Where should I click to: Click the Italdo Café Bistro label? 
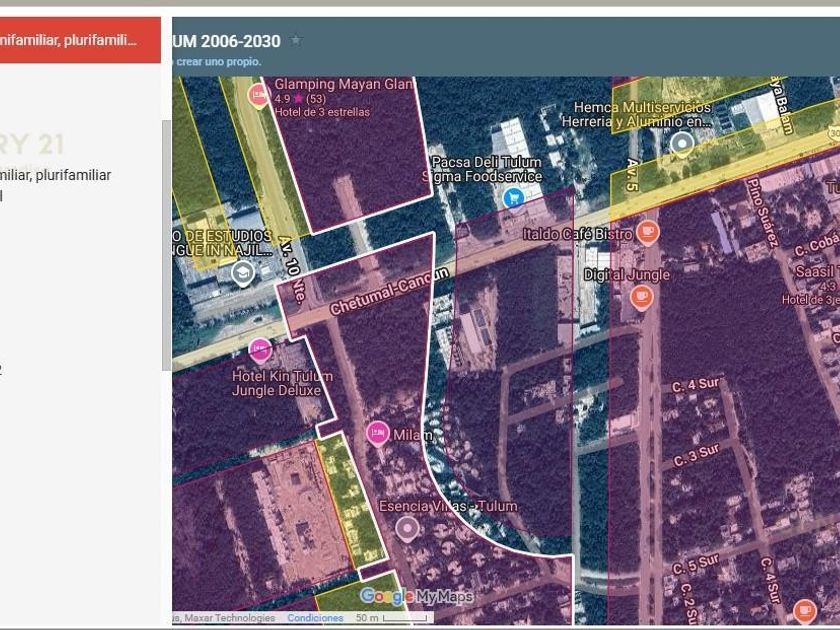(x=578, y=234)
